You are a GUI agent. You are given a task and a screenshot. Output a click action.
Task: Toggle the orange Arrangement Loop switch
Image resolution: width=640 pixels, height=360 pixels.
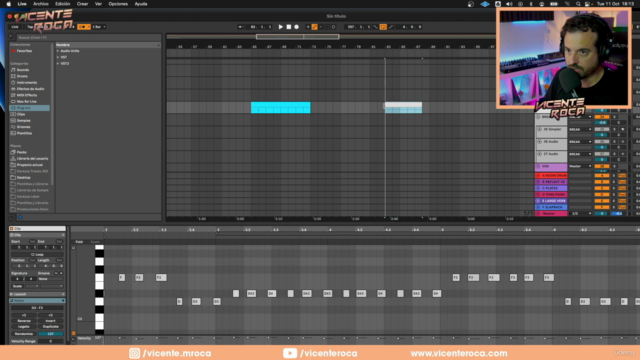coord(383,27)
